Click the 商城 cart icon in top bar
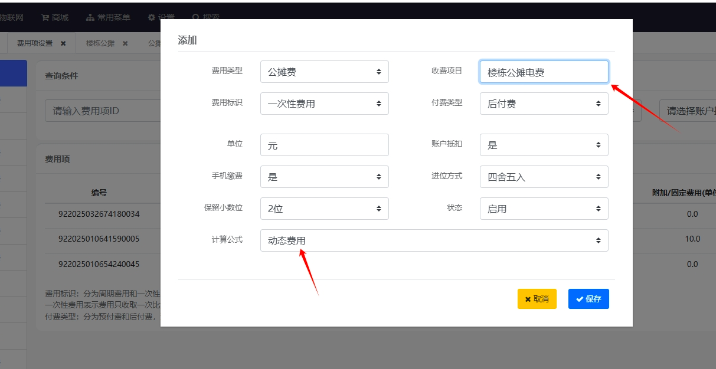This screenshot has width=716, height=369. pos(45,17)
